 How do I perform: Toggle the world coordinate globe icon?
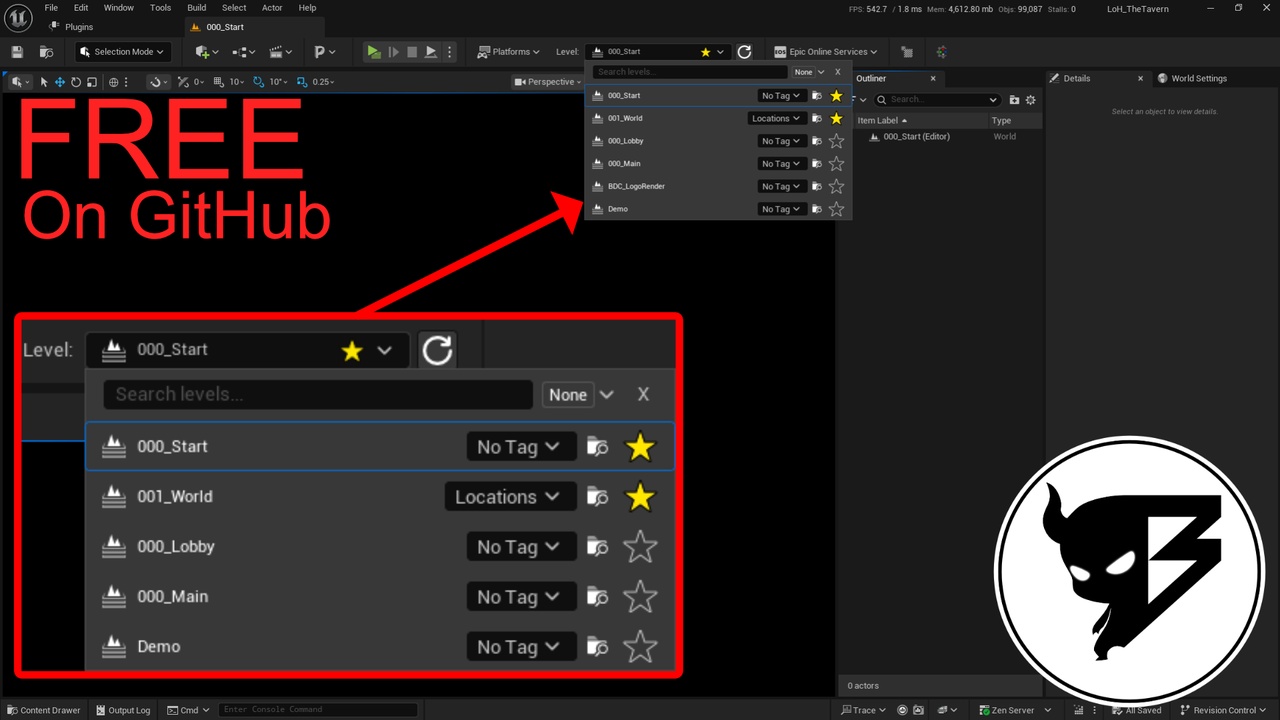(114, 82)
